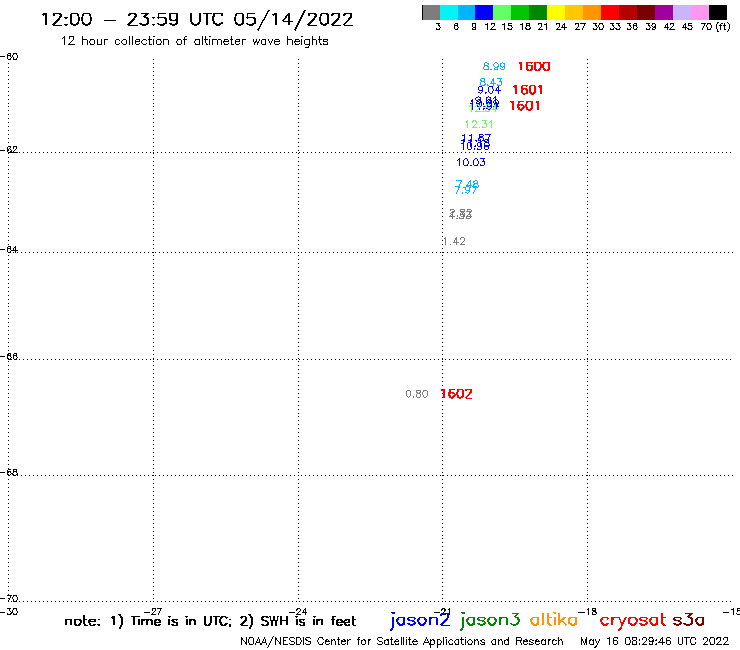This screenshot has width=740, height=650.
Task: Click the jason2 satellite label
Action: pos(420,620)
